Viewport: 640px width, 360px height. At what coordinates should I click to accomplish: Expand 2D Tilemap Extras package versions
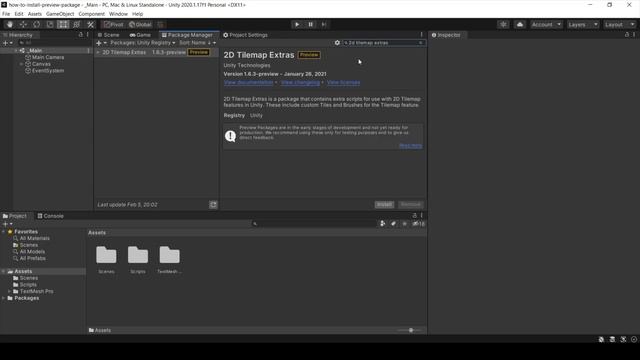98,52
